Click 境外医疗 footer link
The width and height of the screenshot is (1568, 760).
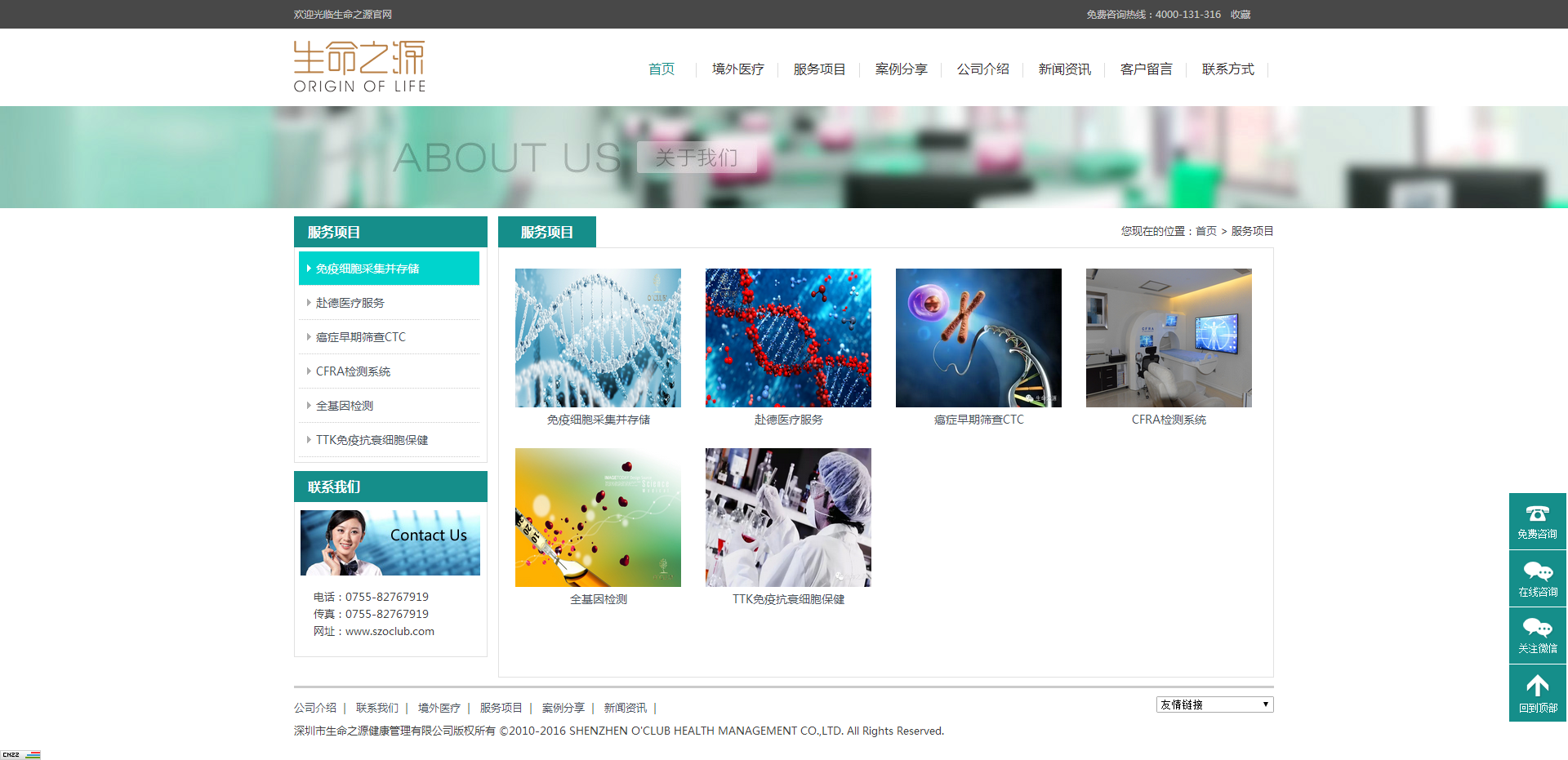pyautogui.click(x=439, y=708)
